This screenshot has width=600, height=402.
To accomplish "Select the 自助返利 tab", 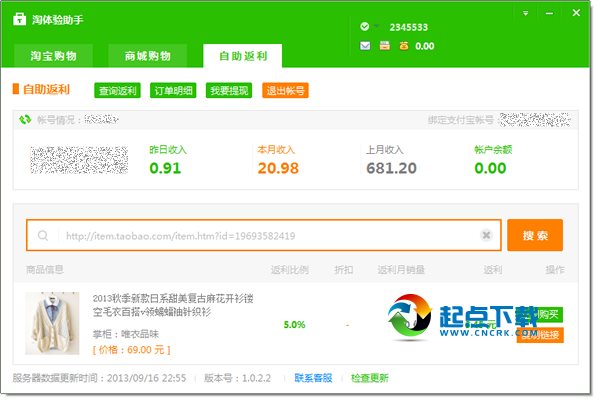I will (x=243, y=56).
